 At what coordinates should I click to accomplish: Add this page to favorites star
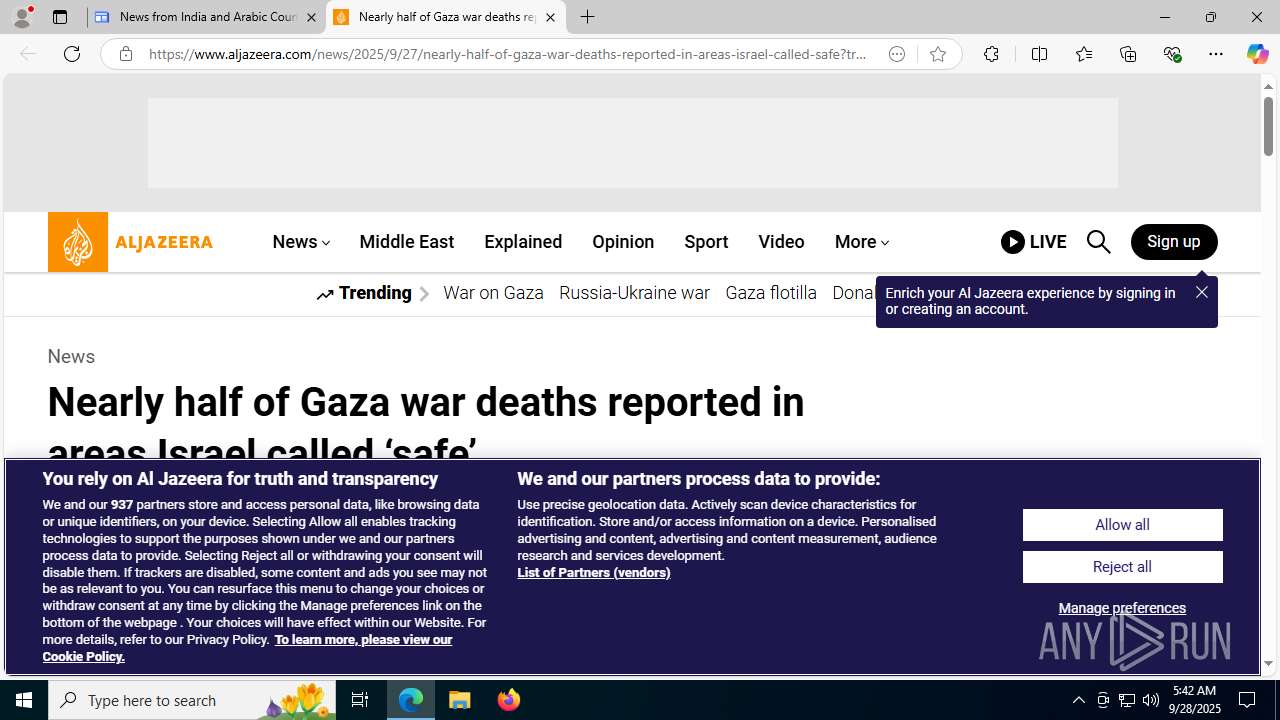tap(938, 54)
